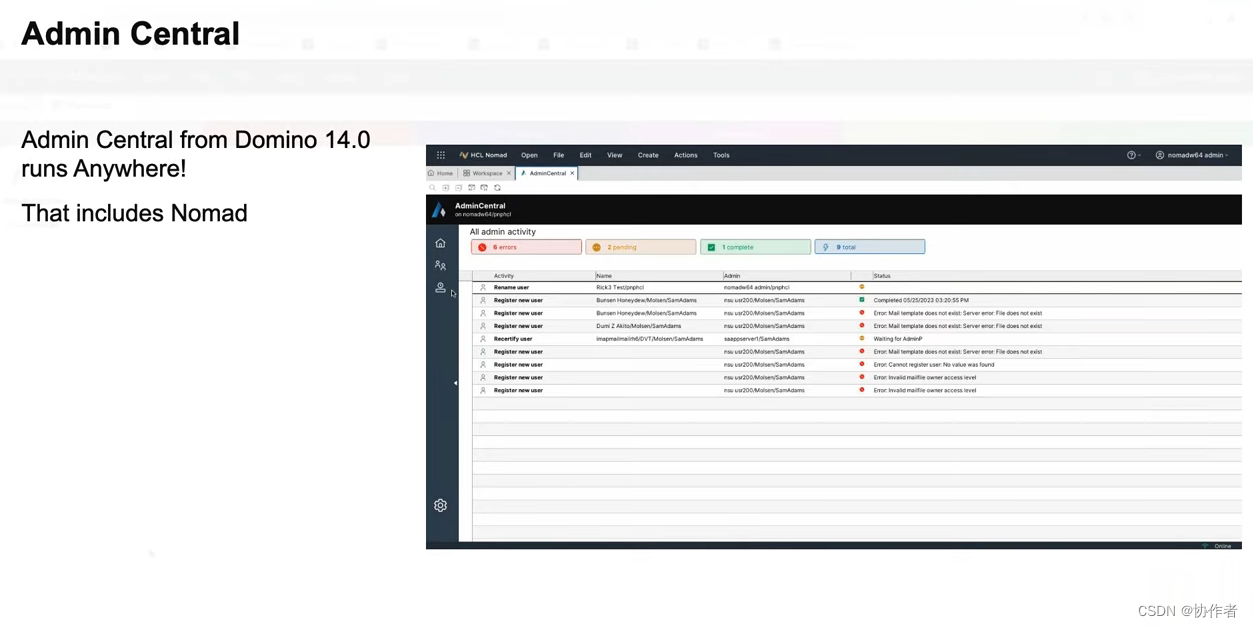1253x627 pixels.
Task: Sort by the Admin column header
Action: [732, 276]
